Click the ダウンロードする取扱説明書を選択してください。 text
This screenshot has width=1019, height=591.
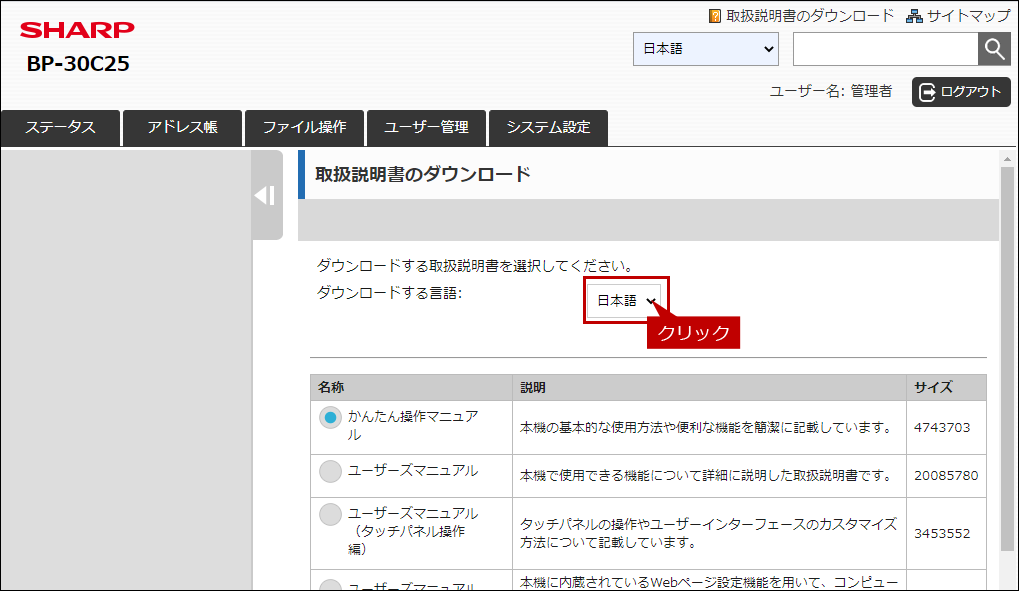[475, 266]
